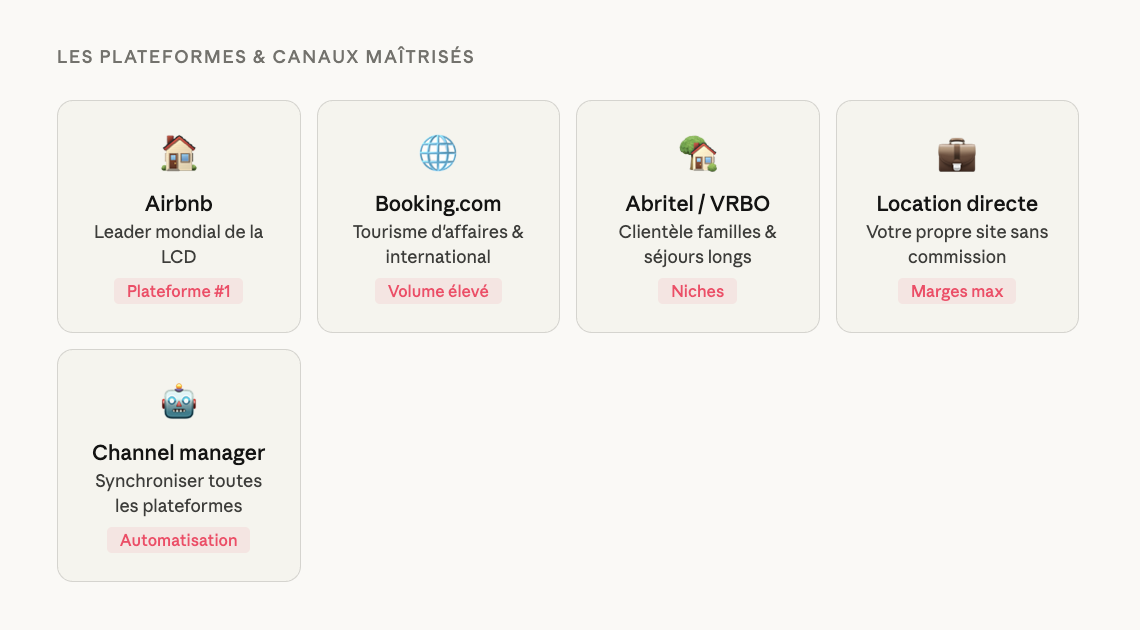Click 'Clientèle familles & séjours longs' text
The image size is (1140, 630).
(698, 244)
